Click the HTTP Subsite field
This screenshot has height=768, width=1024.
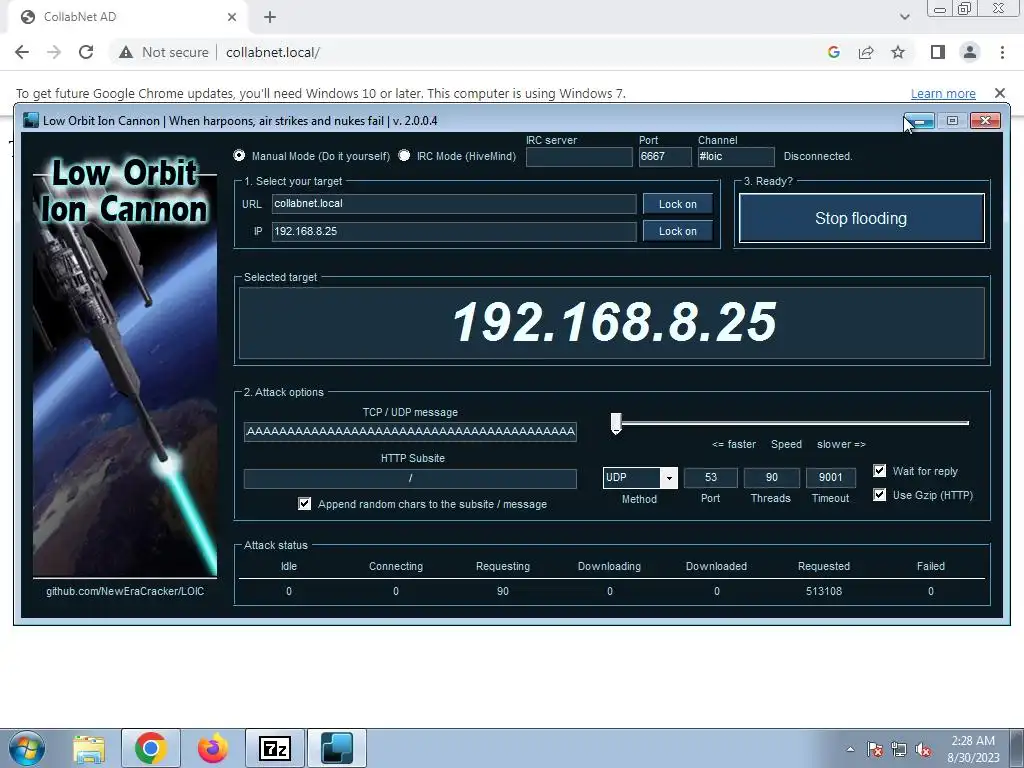click(x=410, y=479)
